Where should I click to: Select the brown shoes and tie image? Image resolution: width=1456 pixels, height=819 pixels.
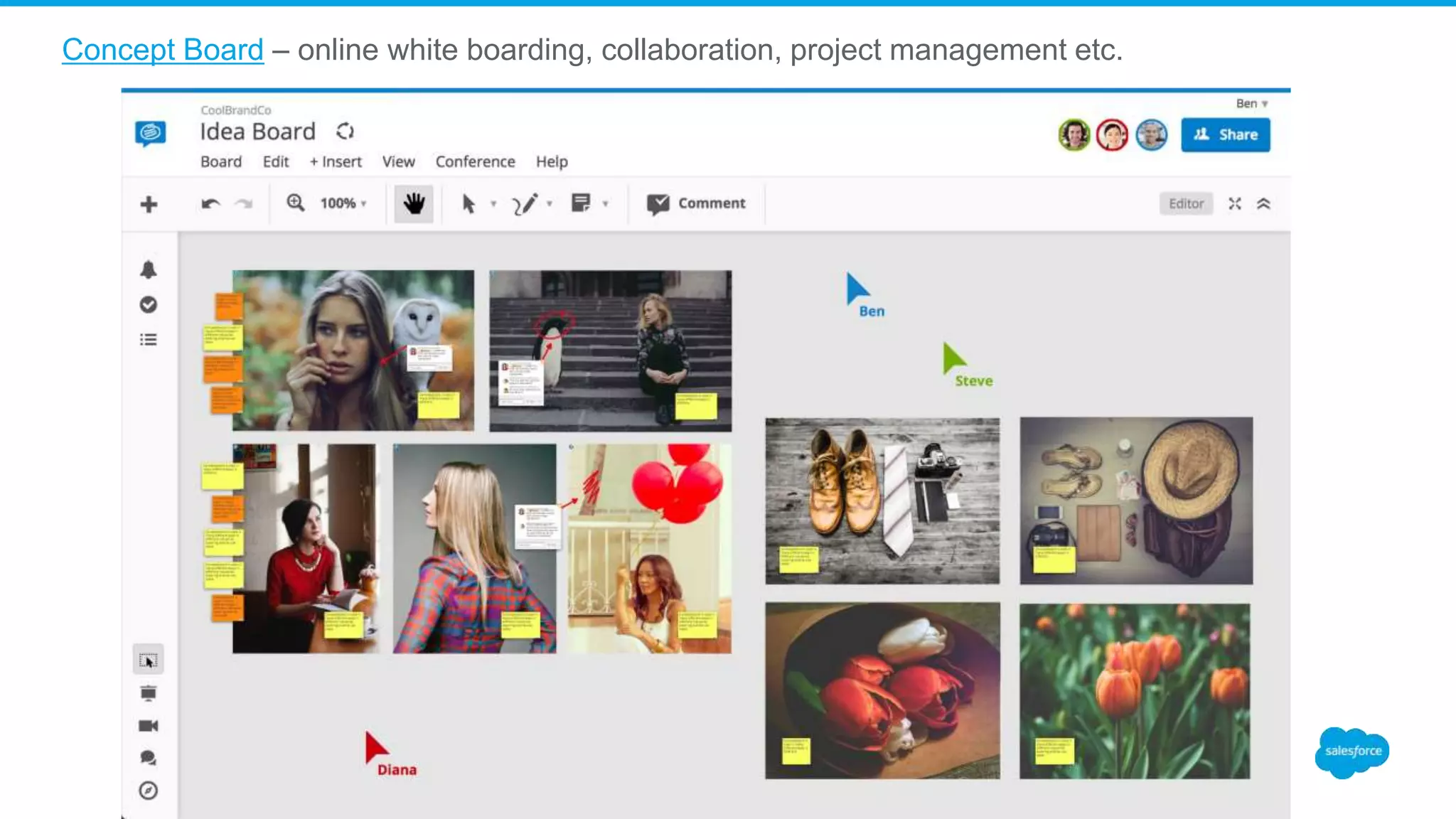[882, 501]
